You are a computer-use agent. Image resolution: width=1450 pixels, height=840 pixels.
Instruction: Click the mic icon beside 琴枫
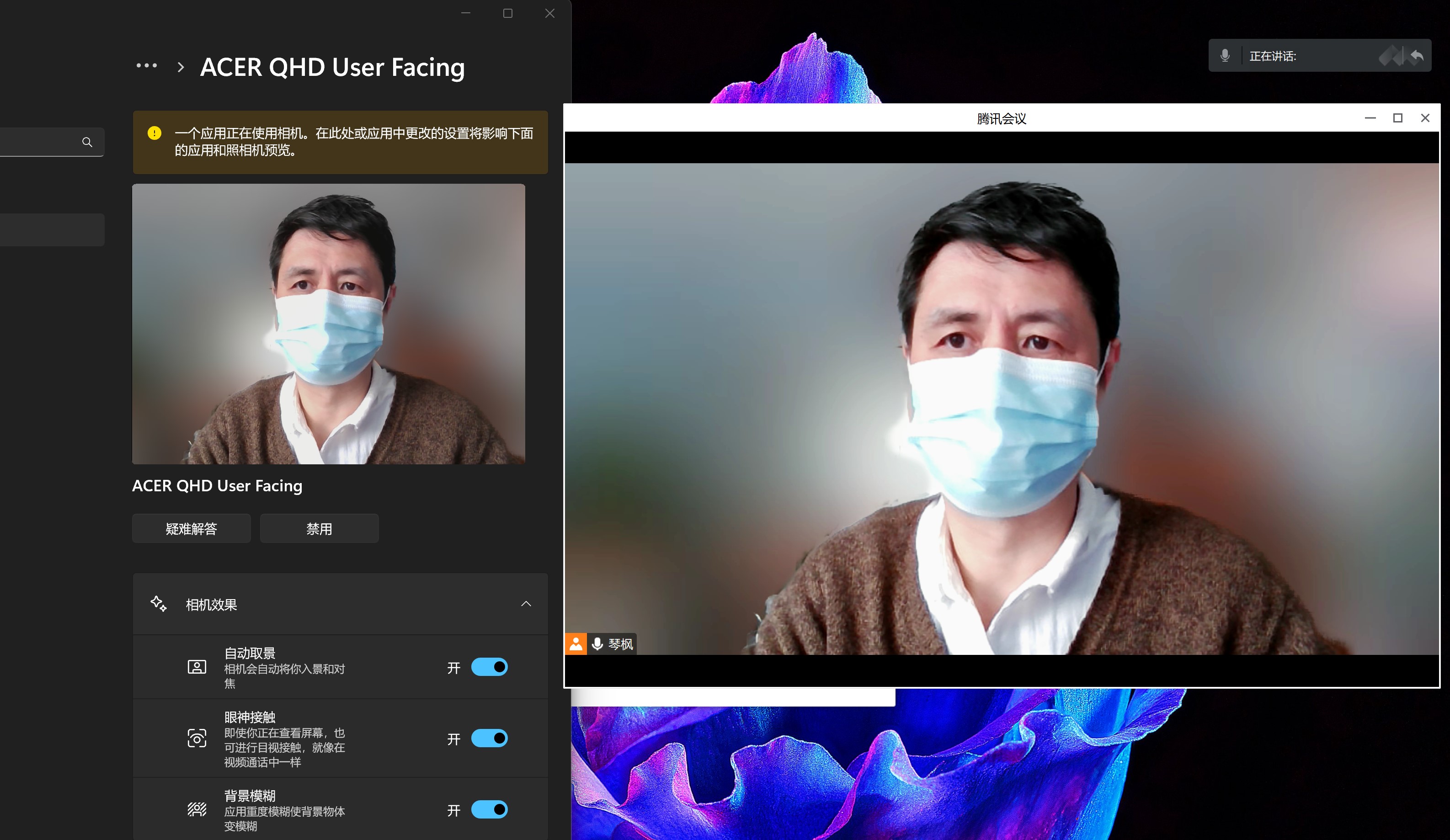click(x=597, y=644)
